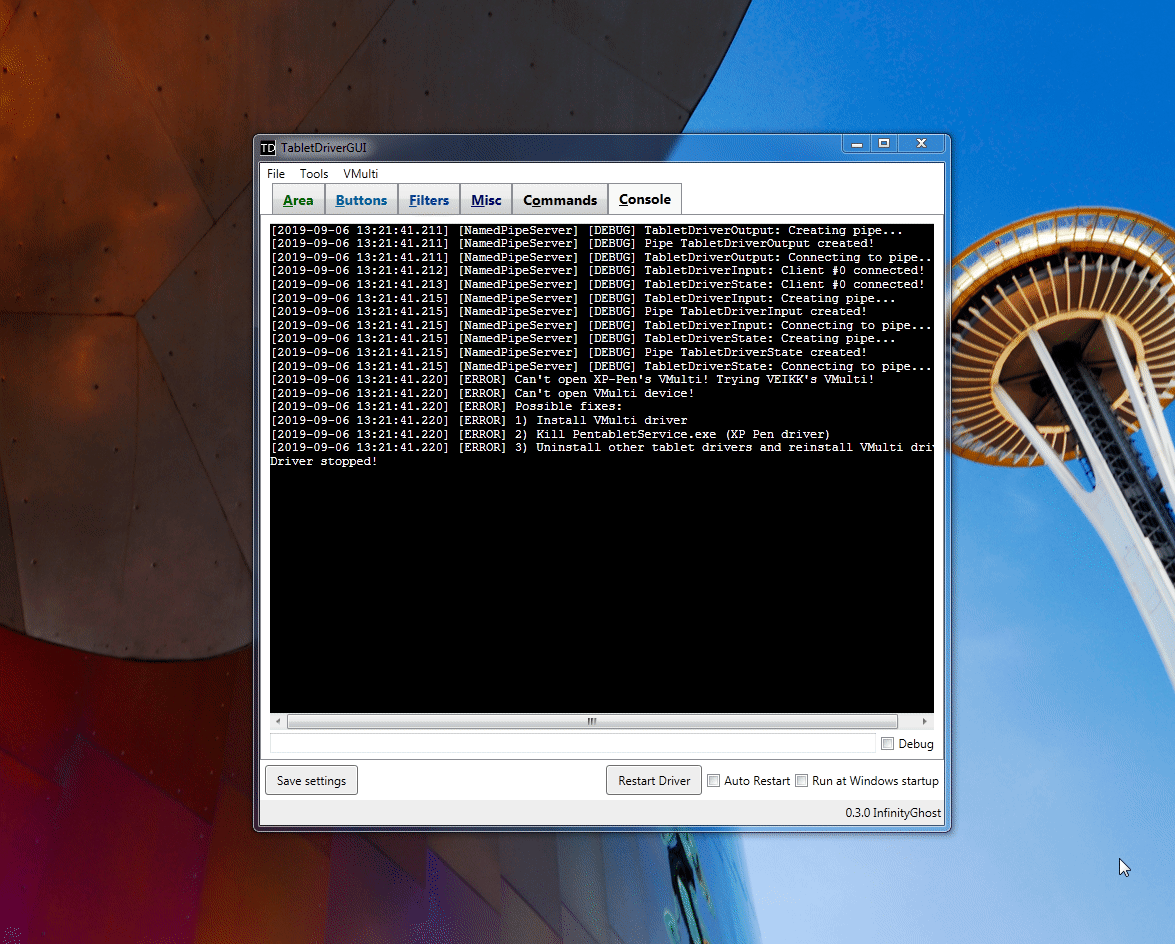Viewport: 1175px width, 944px height.
Task: Click the horizontal scrollbar right arrow
Action: 925,721
